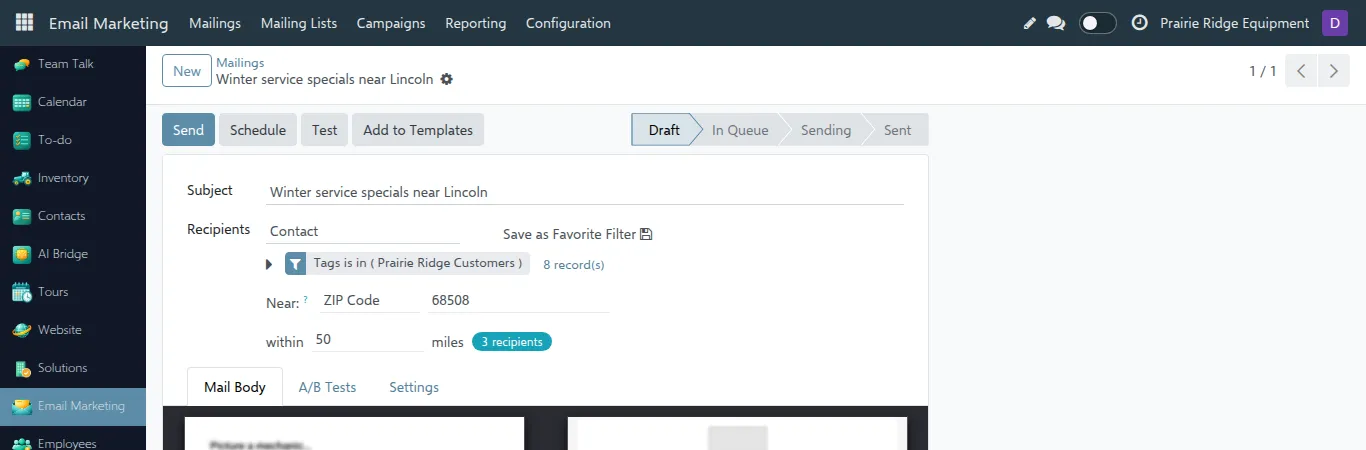Open the Reporting menu
The width and height of the screenshot is (1366, 450).
coord(476,23)
